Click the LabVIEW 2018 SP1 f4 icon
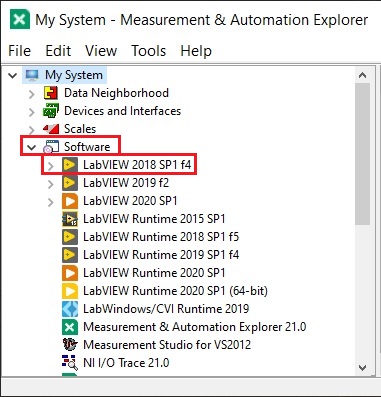This screenshot has height=397, width=381. click(x=70, y=165)
